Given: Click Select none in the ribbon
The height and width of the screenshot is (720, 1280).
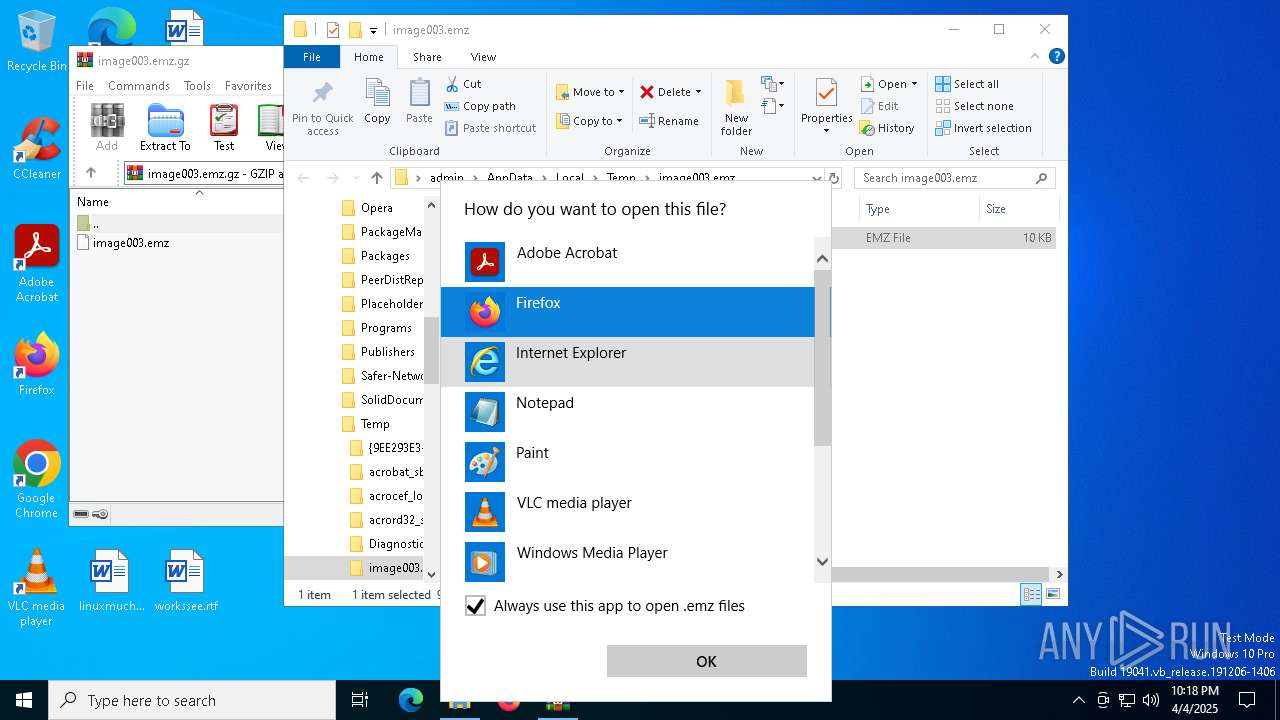Looking at the screenshot, I should 975,106.
